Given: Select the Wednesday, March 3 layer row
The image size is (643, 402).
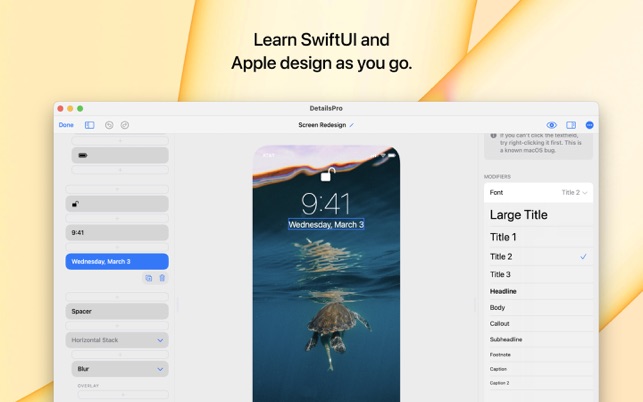Looking at the screenshot, I should click(x=117, y=262).
